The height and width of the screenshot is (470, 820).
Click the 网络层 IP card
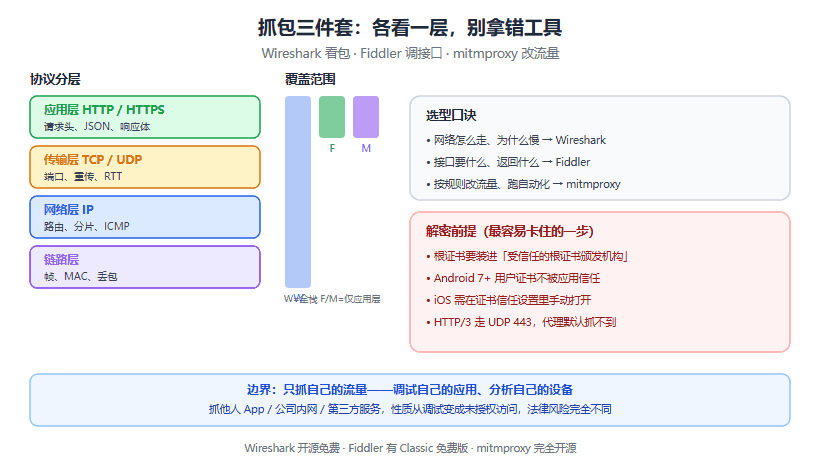[145, 217]
